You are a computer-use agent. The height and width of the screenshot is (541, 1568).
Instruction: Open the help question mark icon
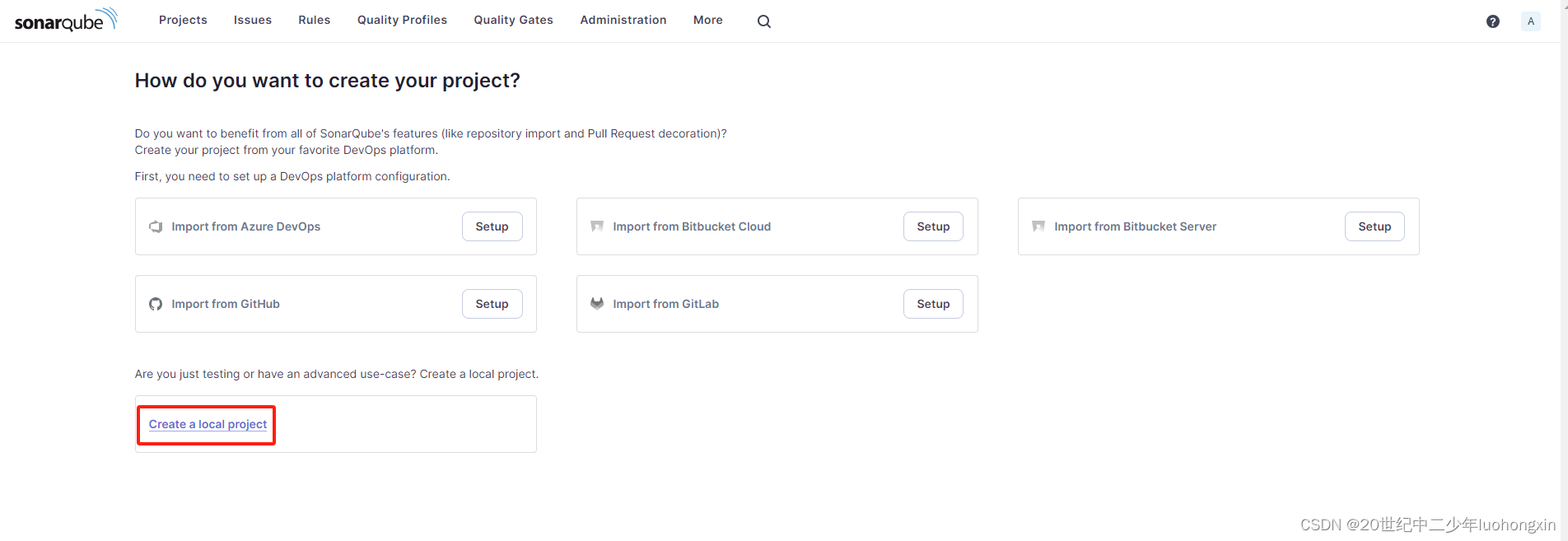click(1493, 21)
